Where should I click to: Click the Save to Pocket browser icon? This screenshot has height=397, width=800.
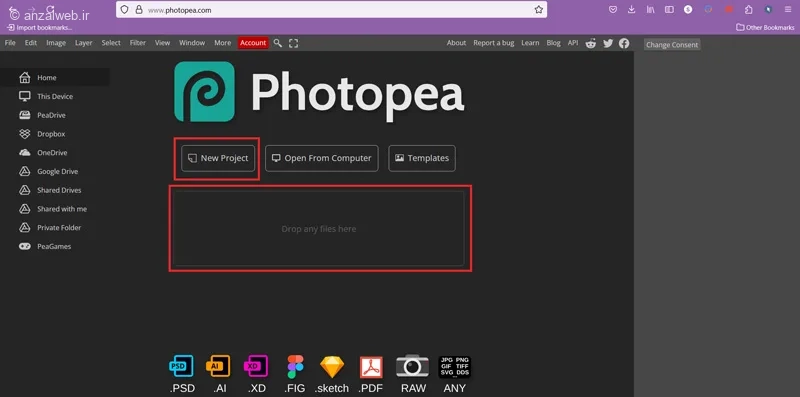click(613, 10)
